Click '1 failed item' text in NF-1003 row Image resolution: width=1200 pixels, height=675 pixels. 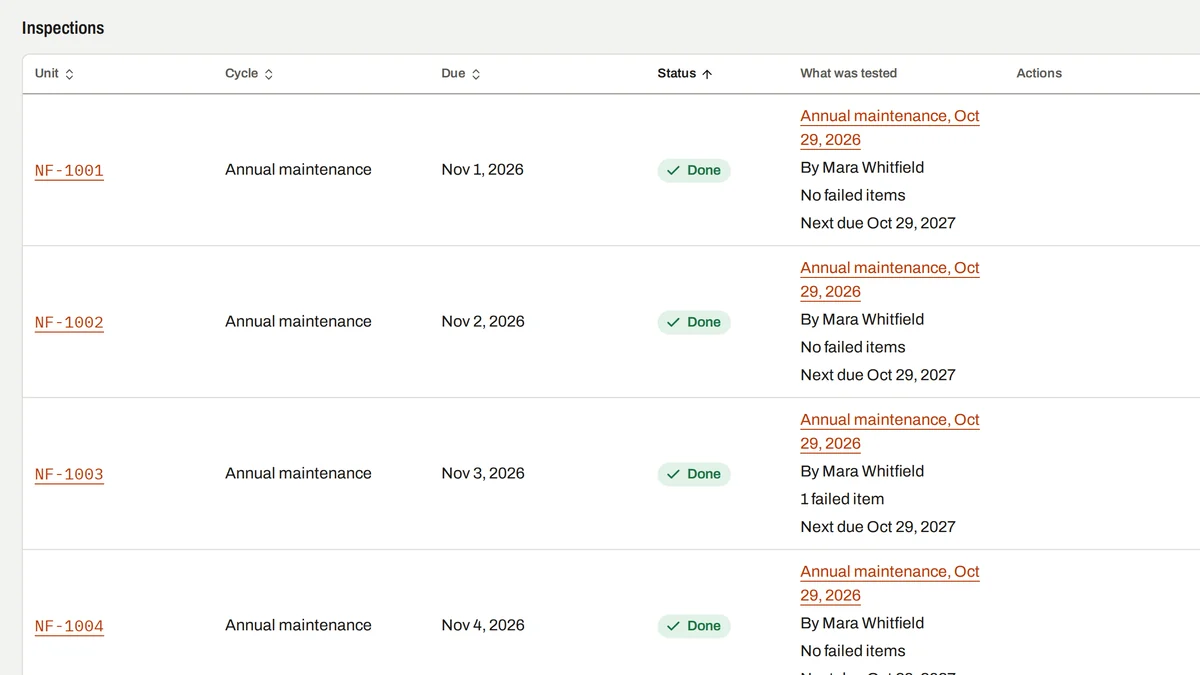pyautogui.click(x=842, y=499)
